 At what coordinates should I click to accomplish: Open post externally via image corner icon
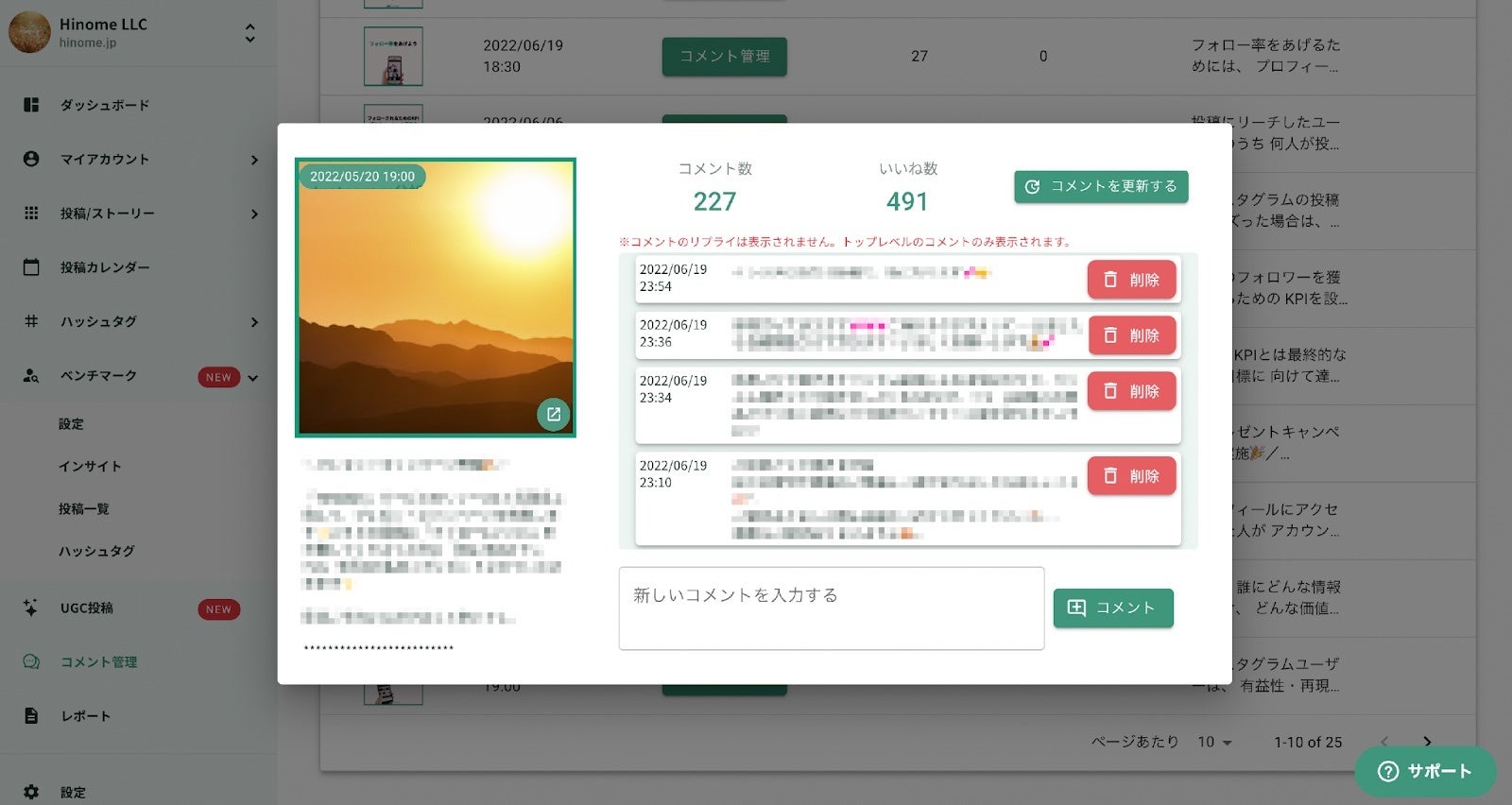tap(554, 414)
